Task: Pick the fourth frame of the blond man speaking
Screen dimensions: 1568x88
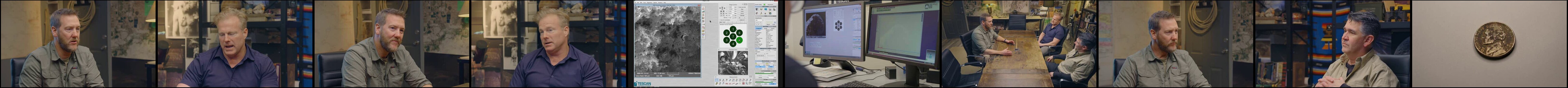Action: click(548, 44)
